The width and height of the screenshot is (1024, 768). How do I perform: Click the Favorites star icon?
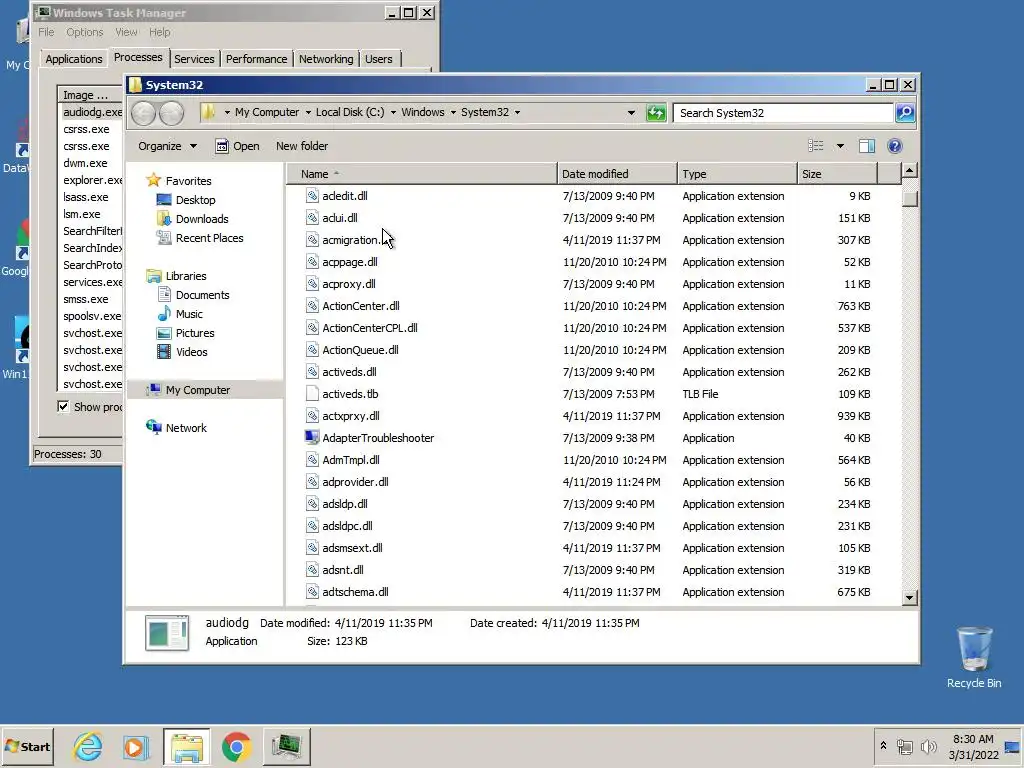pyautogui.click(x=153, y=180)
